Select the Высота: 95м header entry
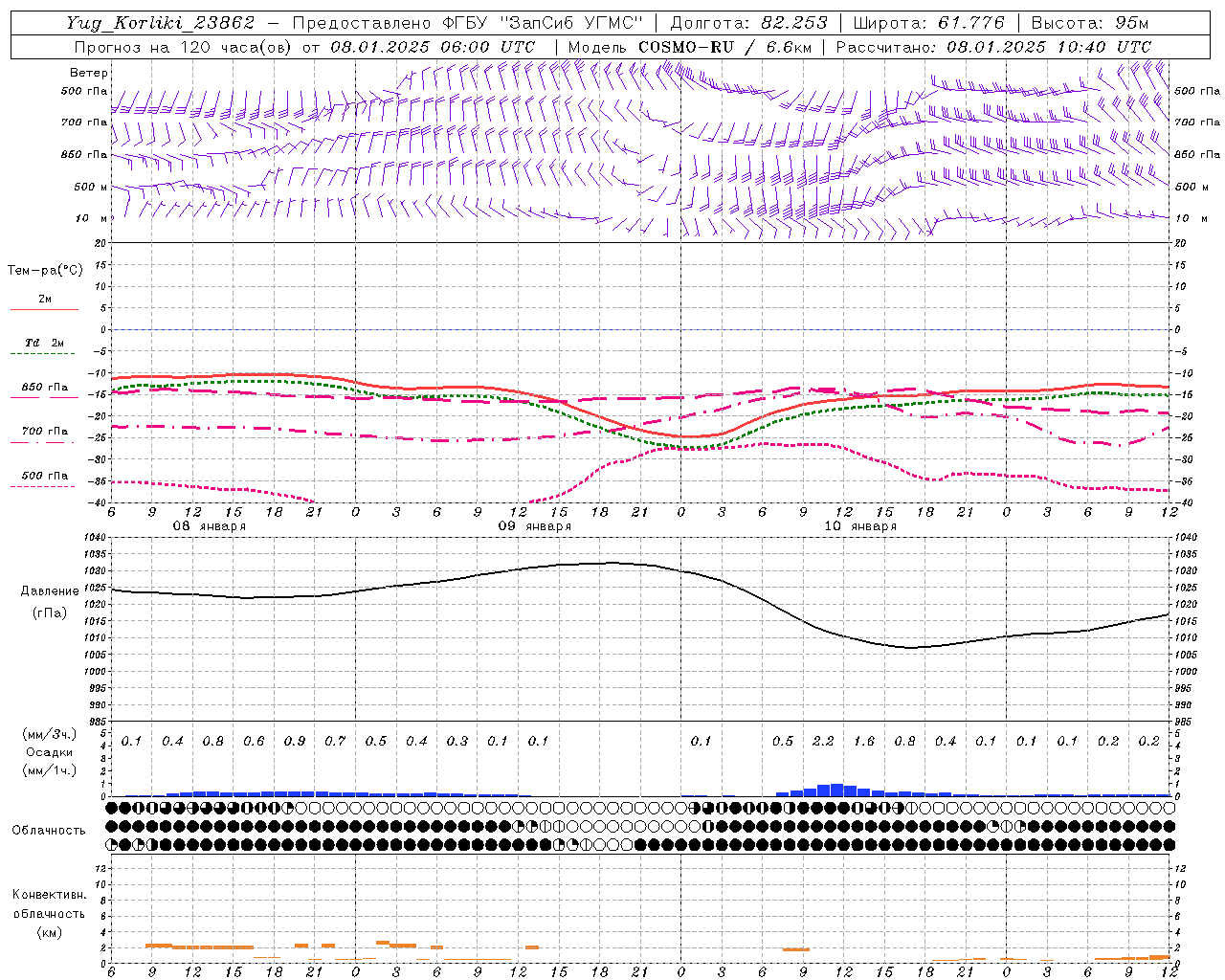This screenshot has width=1225, height=980. point(1089,23)
